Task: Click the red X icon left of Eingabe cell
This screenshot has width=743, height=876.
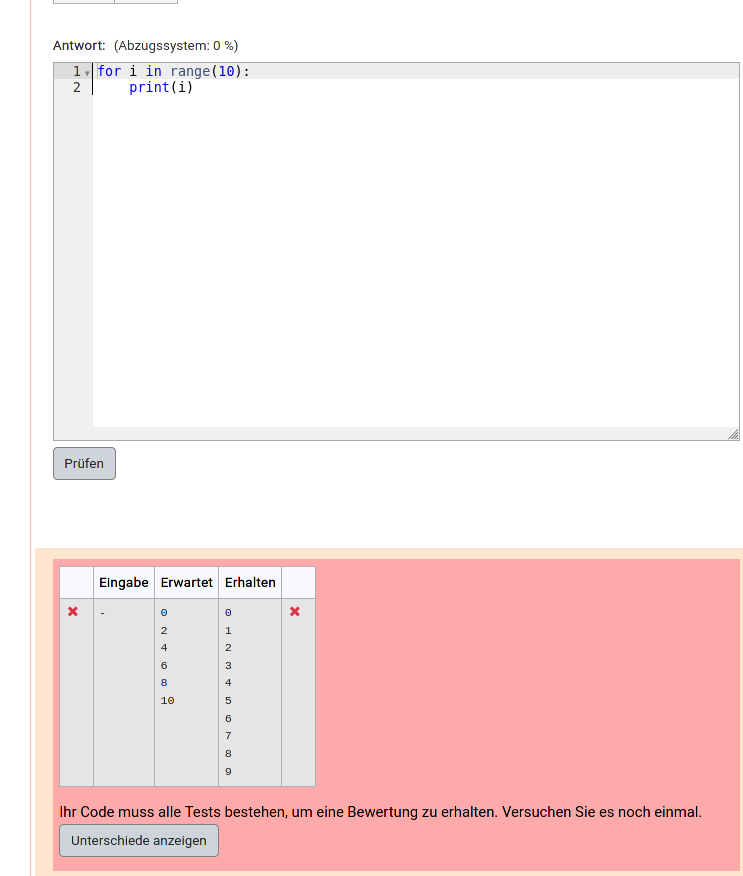Action: (x=73, y=612)
